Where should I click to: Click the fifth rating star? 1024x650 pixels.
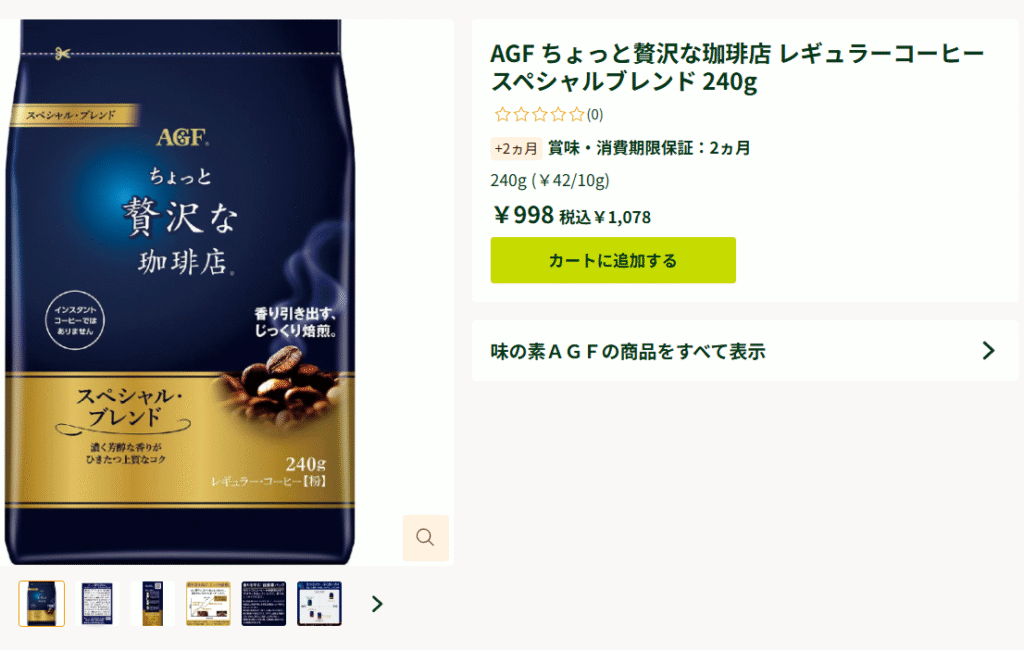pyautogui.click(x=576, y=115)
